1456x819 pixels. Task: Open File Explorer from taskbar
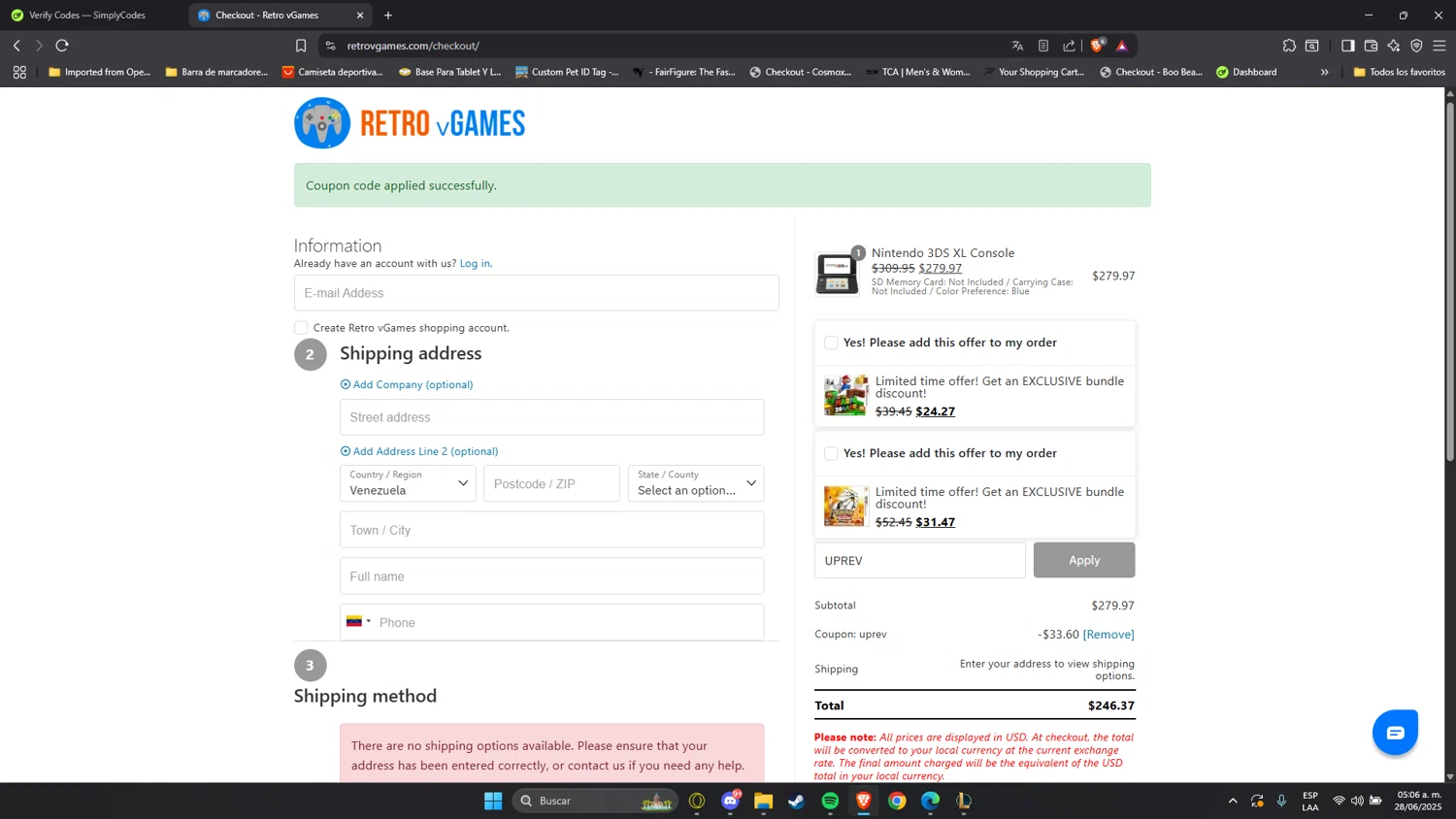click(763, 801)
